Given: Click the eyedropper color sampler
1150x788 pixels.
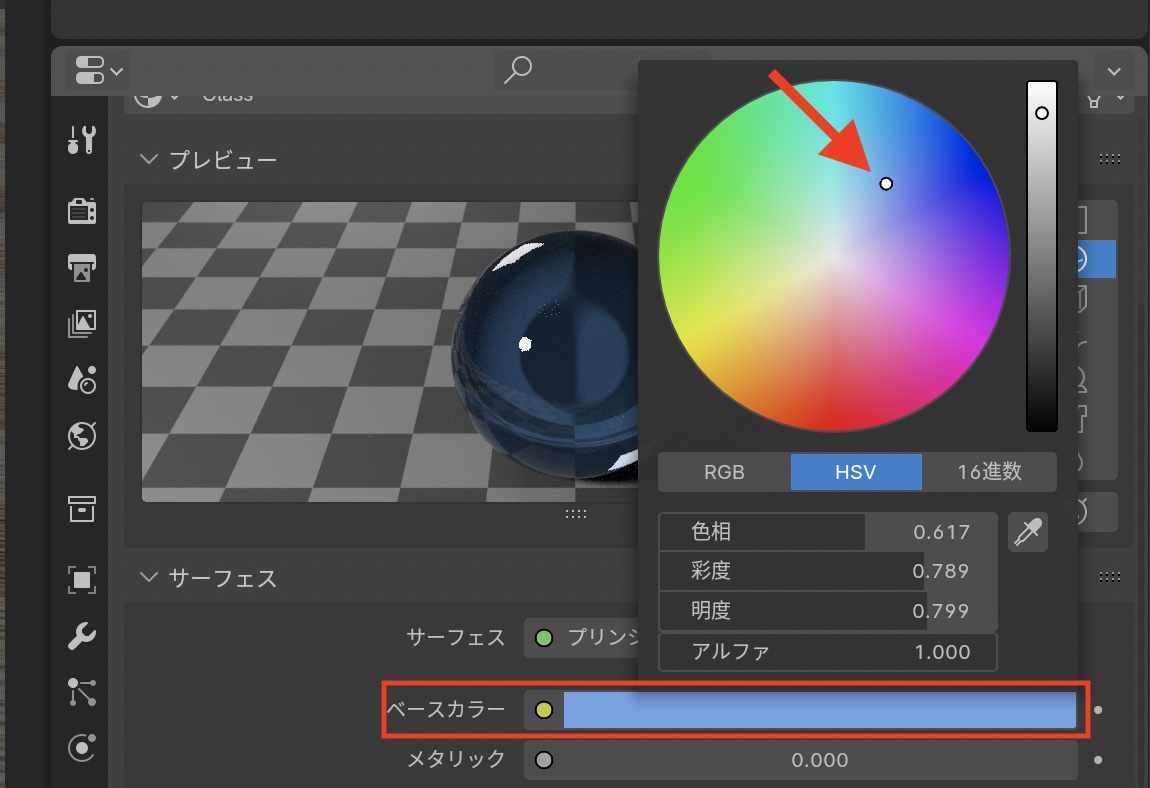Looking at the screenshot, I should (x=1028, y=533).
